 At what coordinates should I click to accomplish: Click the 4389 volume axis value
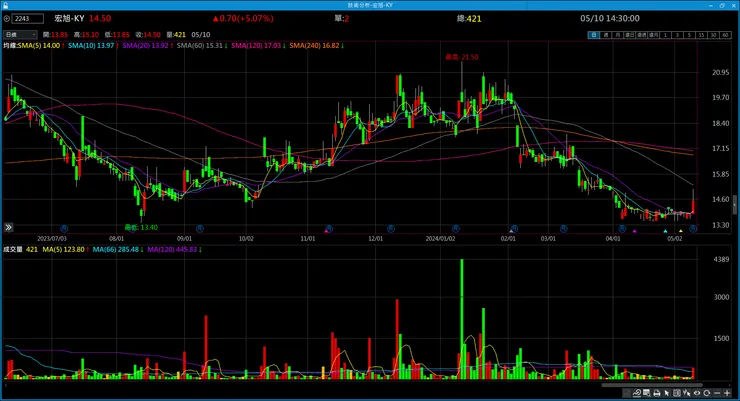click(721, 259)
